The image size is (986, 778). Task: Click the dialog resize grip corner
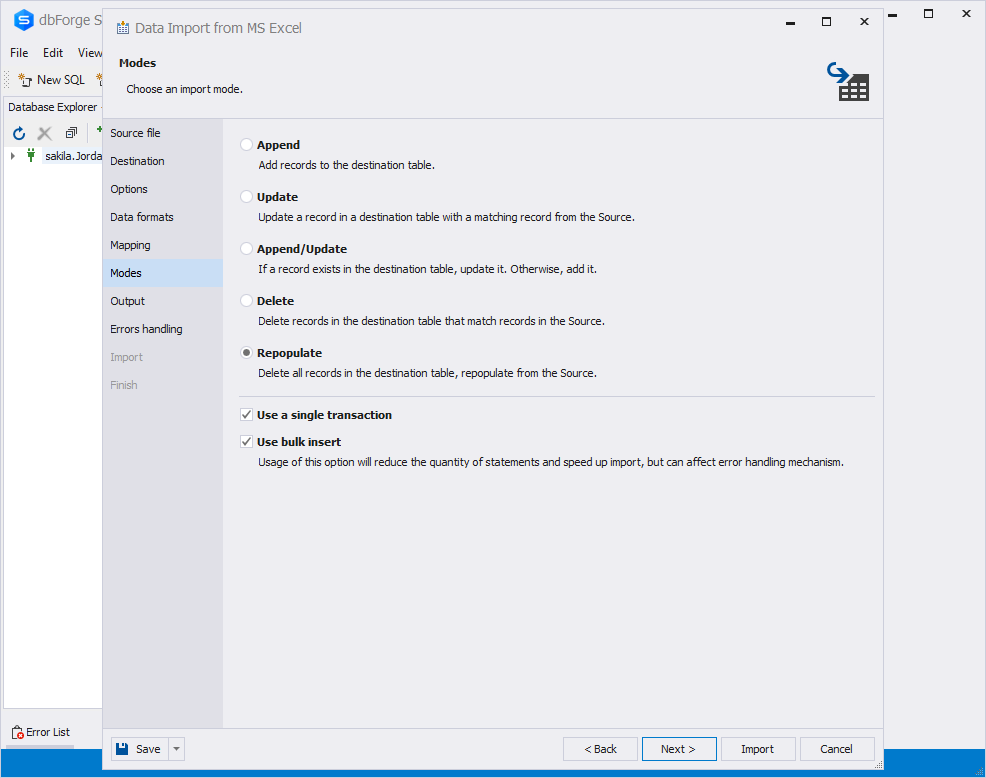tap(878, 764)
